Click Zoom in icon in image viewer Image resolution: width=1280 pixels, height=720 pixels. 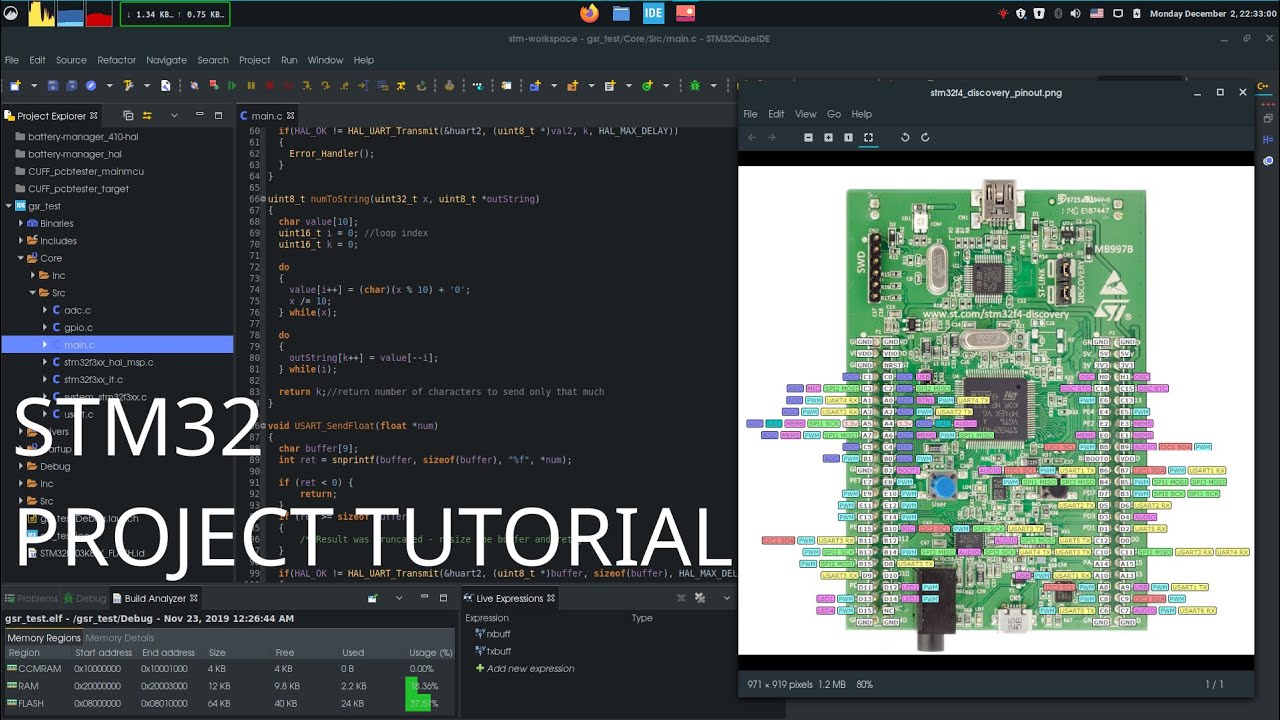(x=828, y=137)
